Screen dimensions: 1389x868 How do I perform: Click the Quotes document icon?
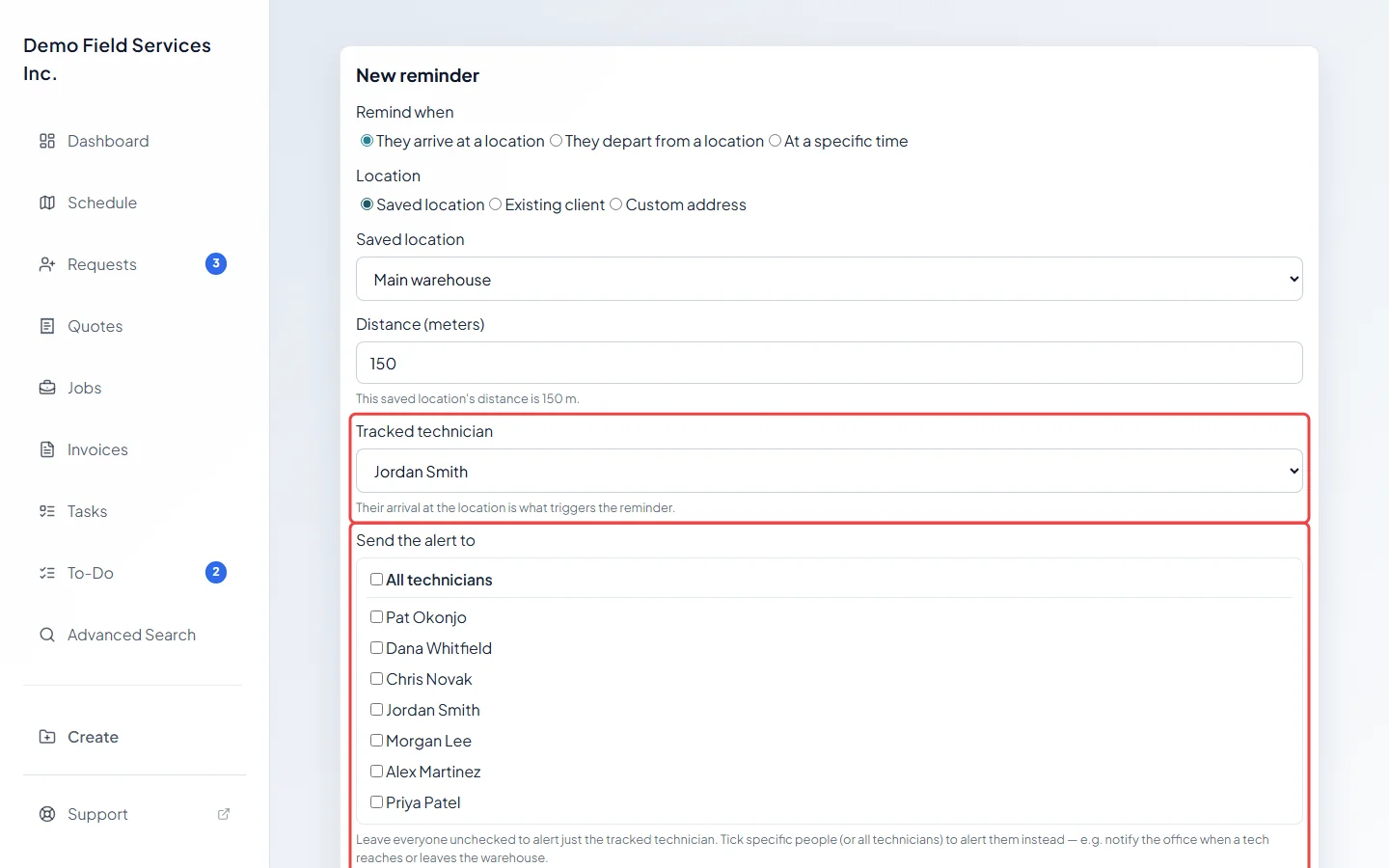pyautogui.click(x=47, y=326)
